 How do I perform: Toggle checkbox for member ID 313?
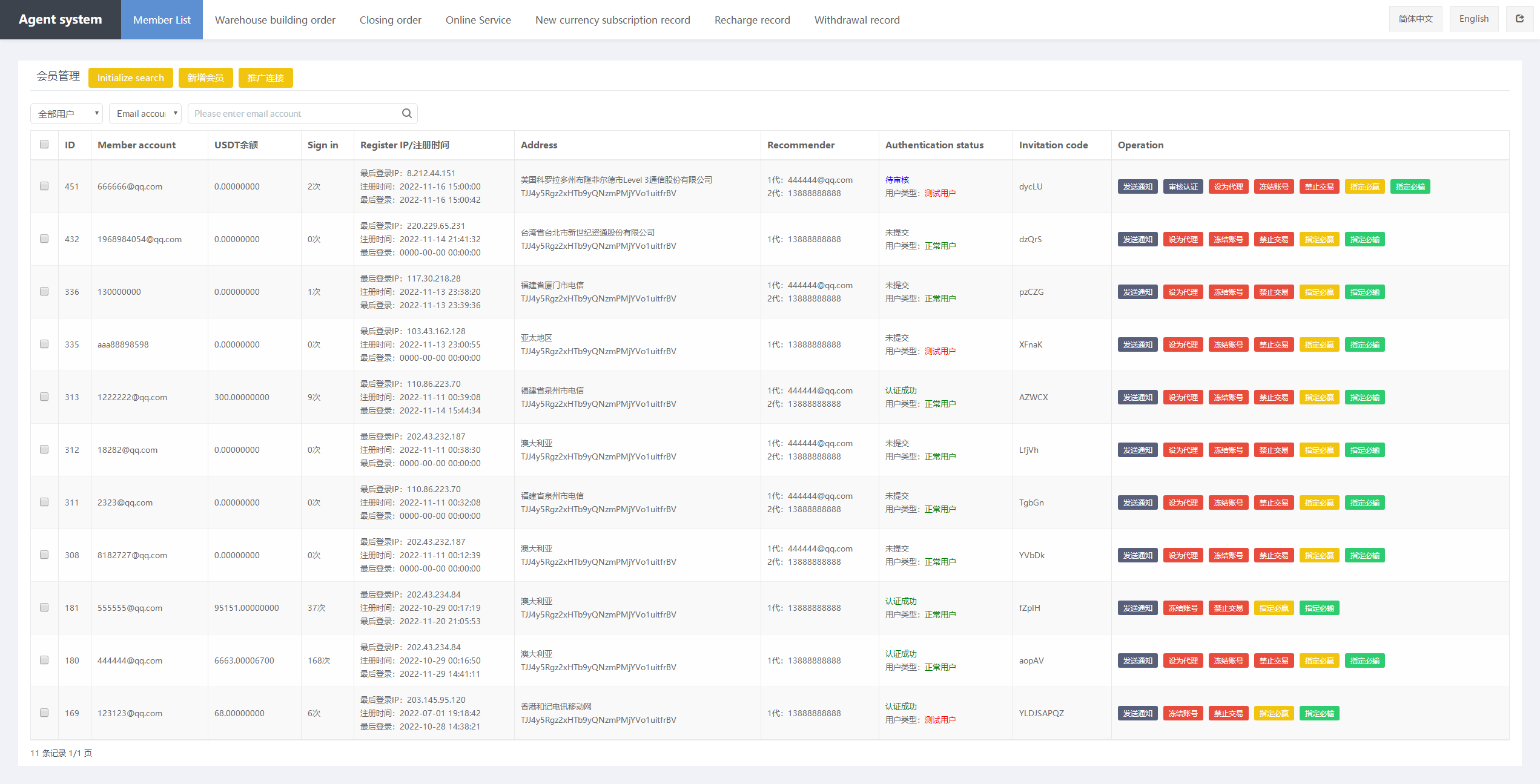(44, 396)
